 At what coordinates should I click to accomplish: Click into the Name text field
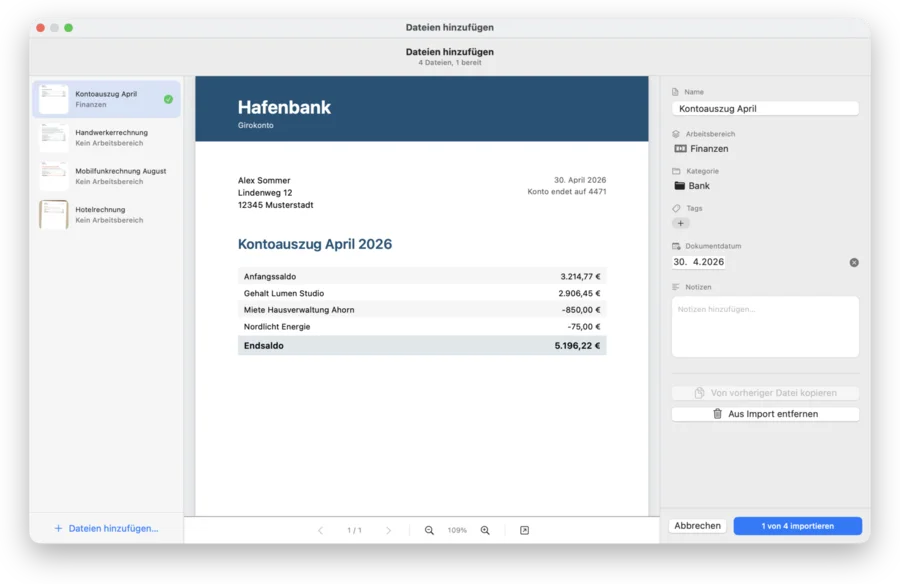pyautogui.click(x=766, y=109)
